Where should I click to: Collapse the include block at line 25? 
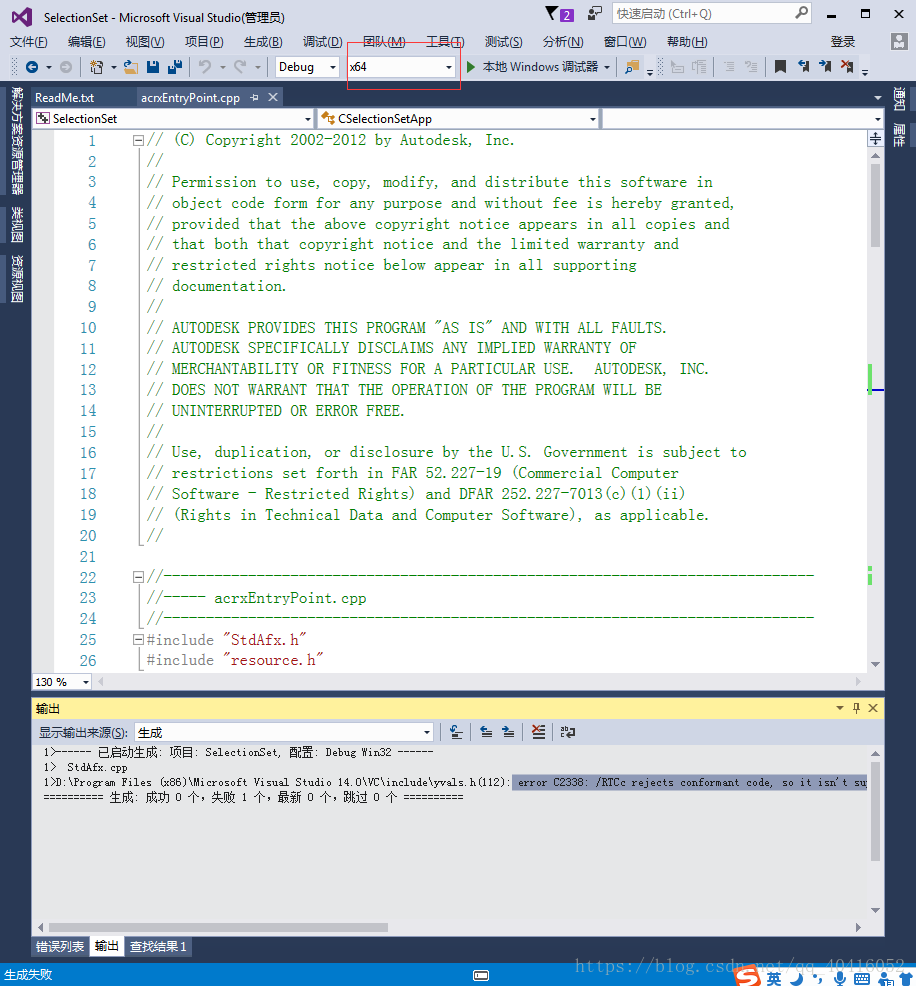(x=138, y=640)
